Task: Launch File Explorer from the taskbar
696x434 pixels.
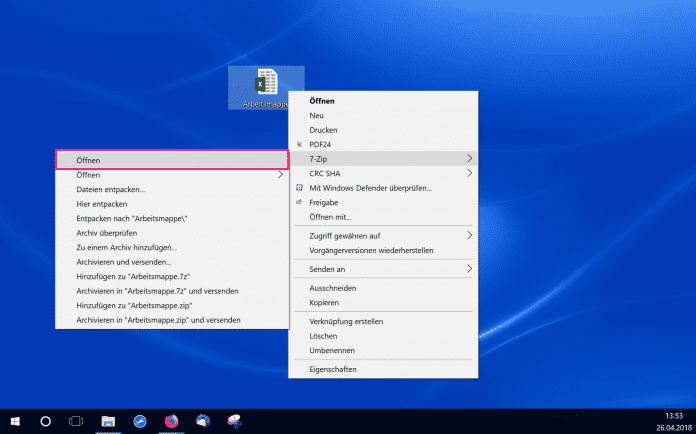Action: pyautogui.click(x=108, y=421)
